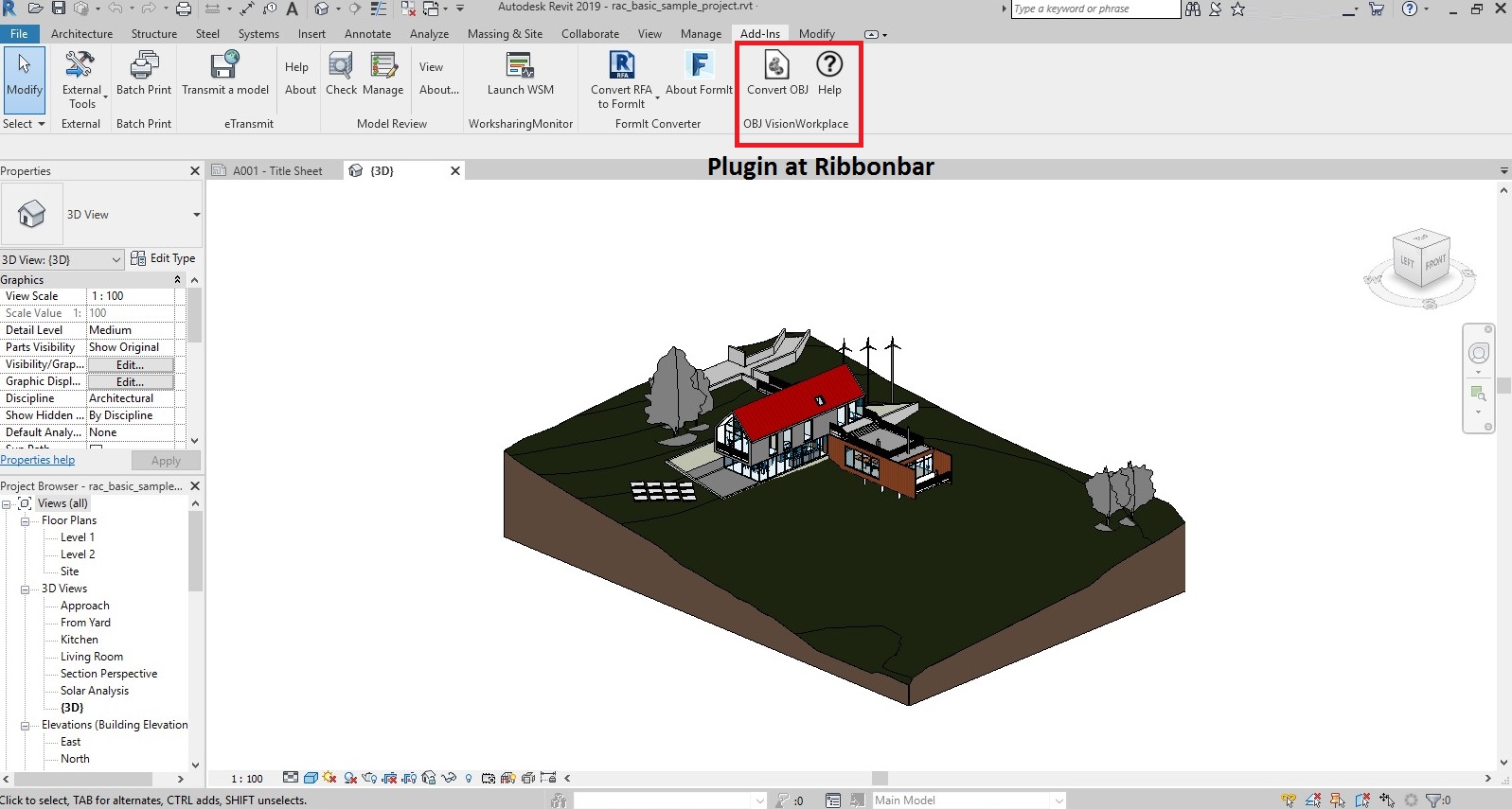The height and width of the screenshot is (809, 1512).
Task: Select the Section Perspective view
Action: tap(109, 674)
